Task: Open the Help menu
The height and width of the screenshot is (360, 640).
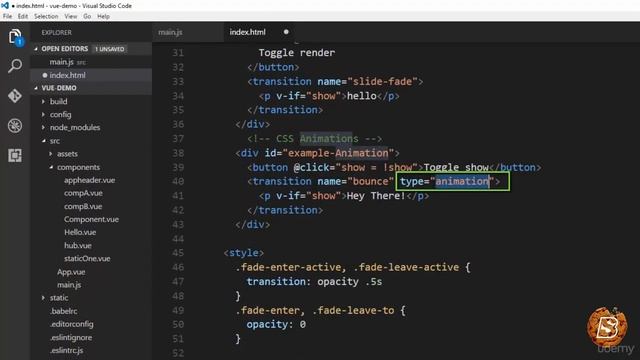Action: 103,16
